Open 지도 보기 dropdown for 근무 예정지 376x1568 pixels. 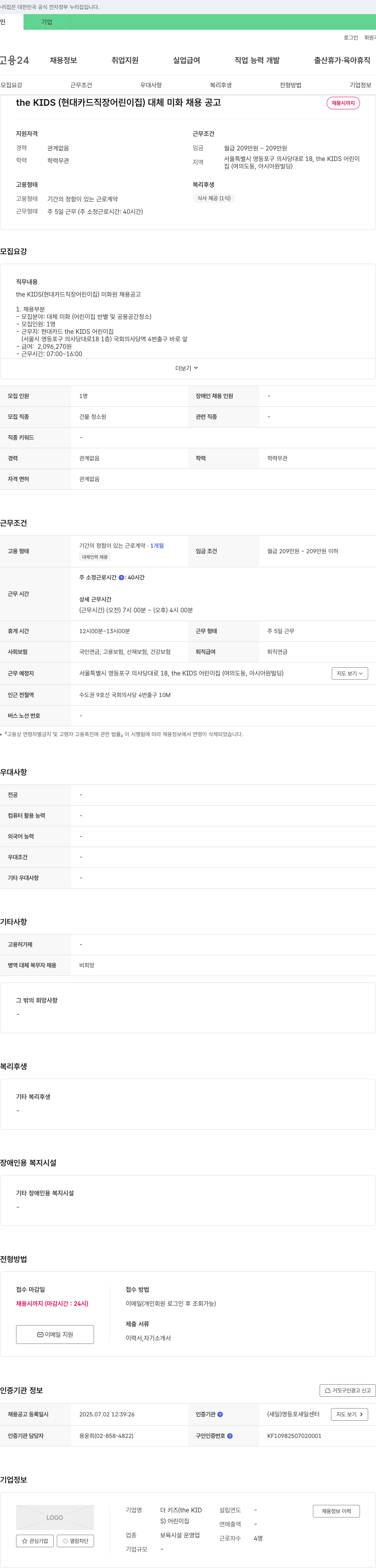pos(350,673)
